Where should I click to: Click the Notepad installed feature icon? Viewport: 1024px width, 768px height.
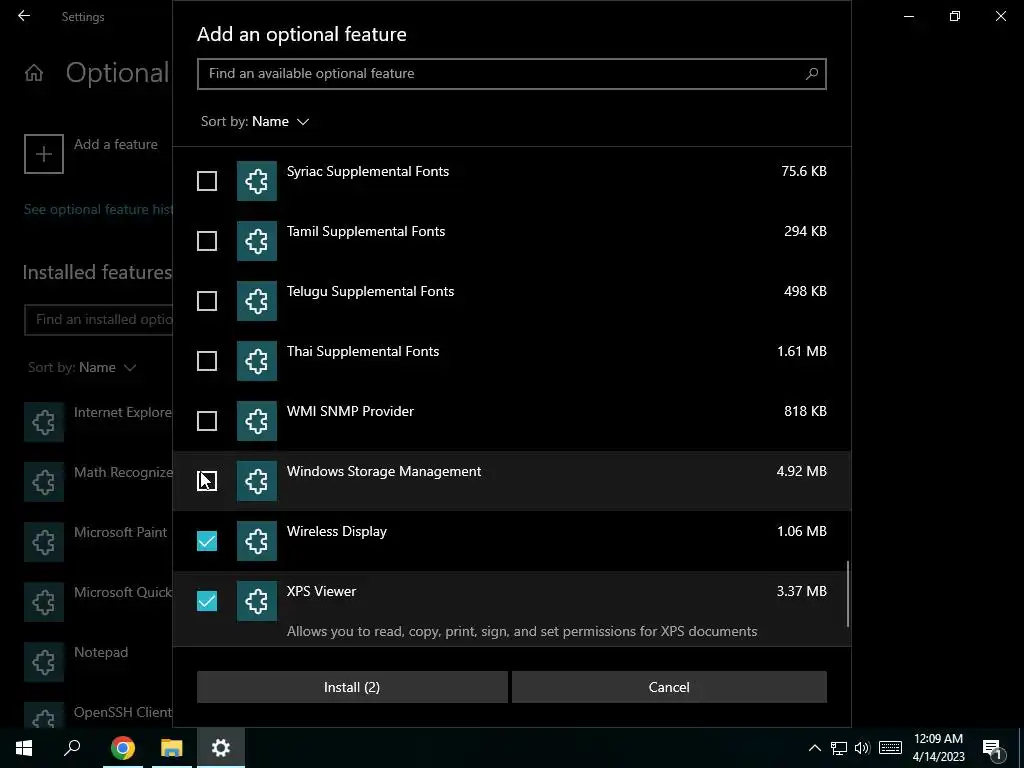point(44,662)
